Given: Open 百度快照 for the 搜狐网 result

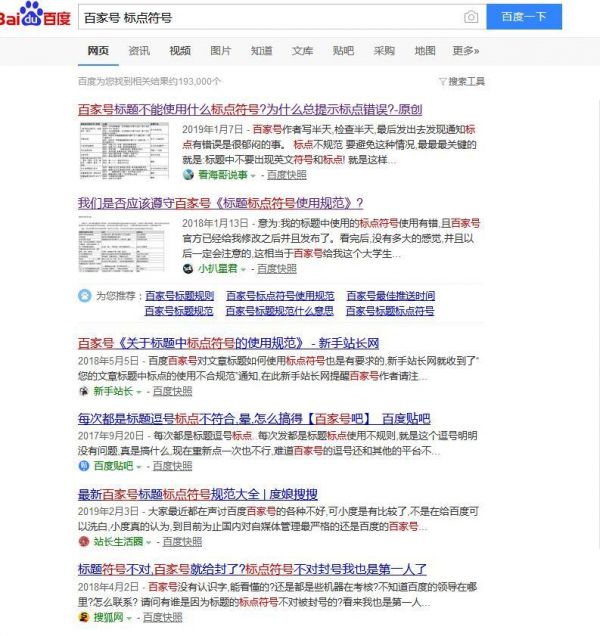Looking at the screenshot, I should (162, 618).
